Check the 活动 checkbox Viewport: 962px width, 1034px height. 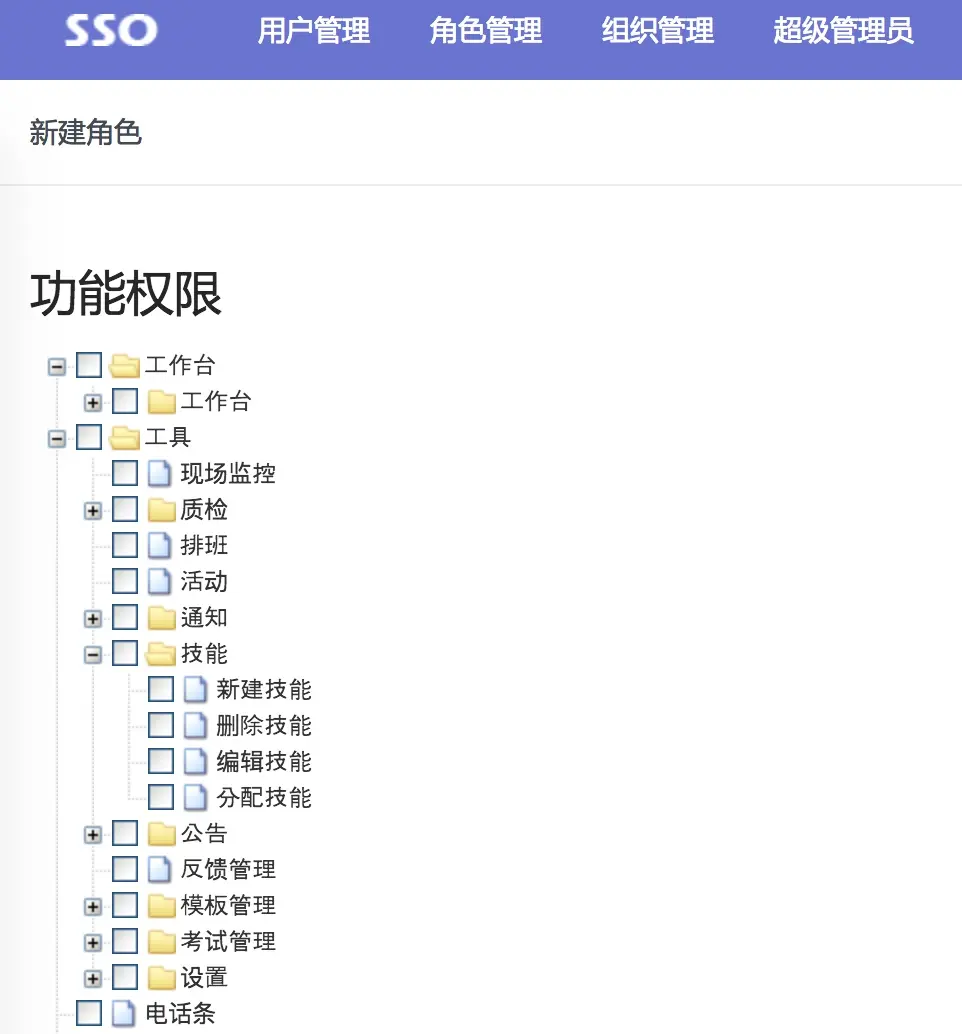tap(125, 581)
